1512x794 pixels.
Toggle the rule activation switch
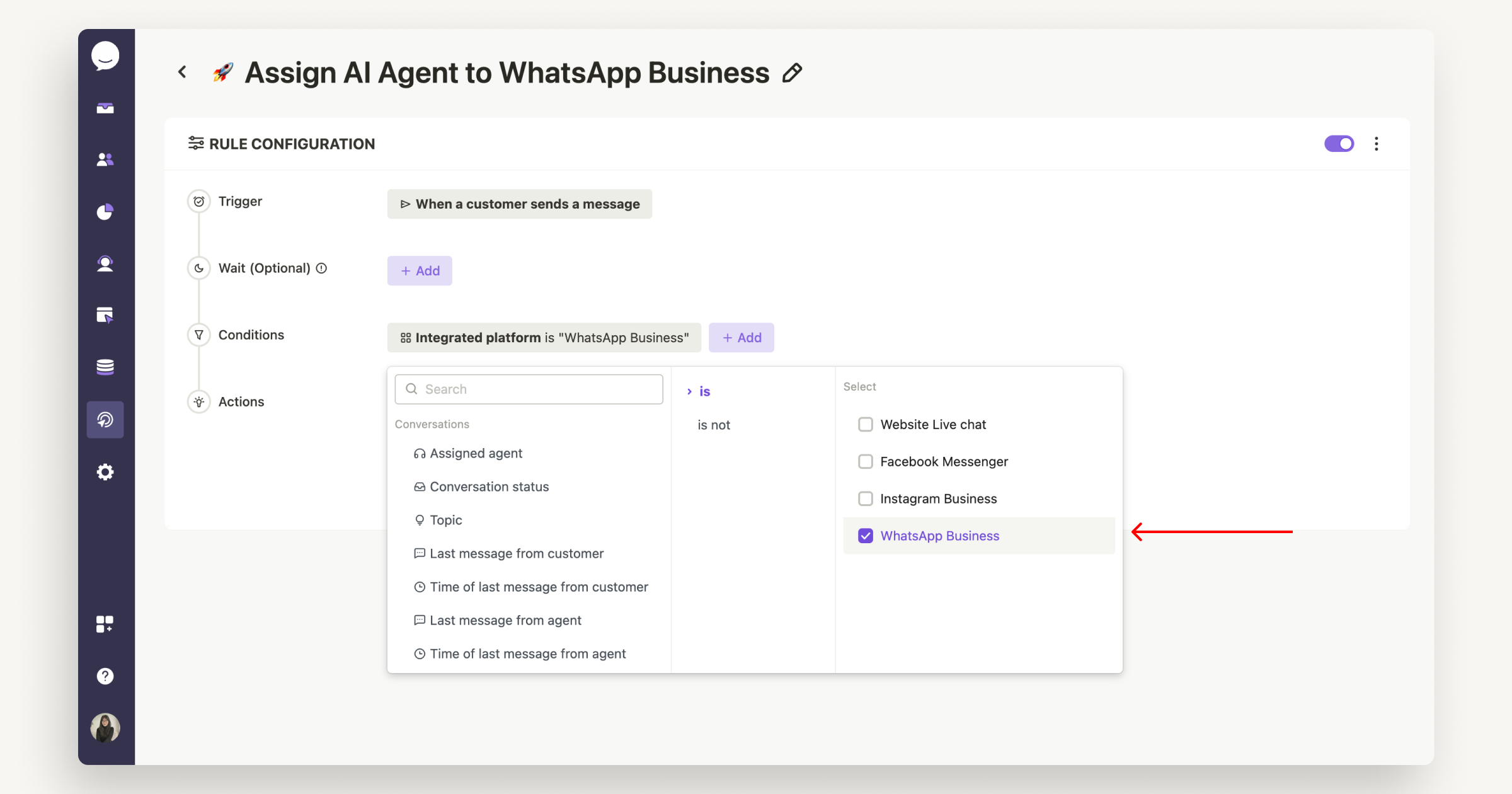[1339, 144]
